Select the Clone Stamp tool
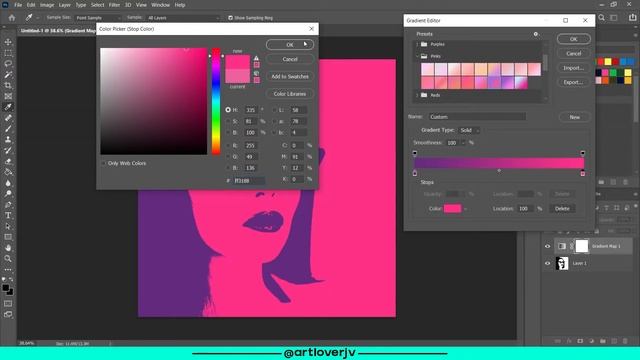The width and height of the screenshot is (640, 360). point(8,140)
